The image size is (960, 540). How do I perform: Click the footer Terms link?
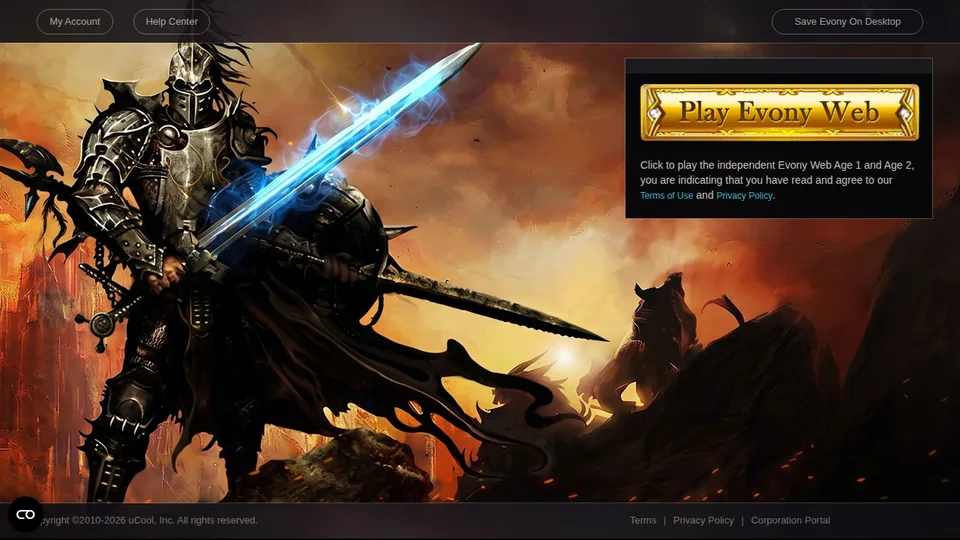point(643,520)
